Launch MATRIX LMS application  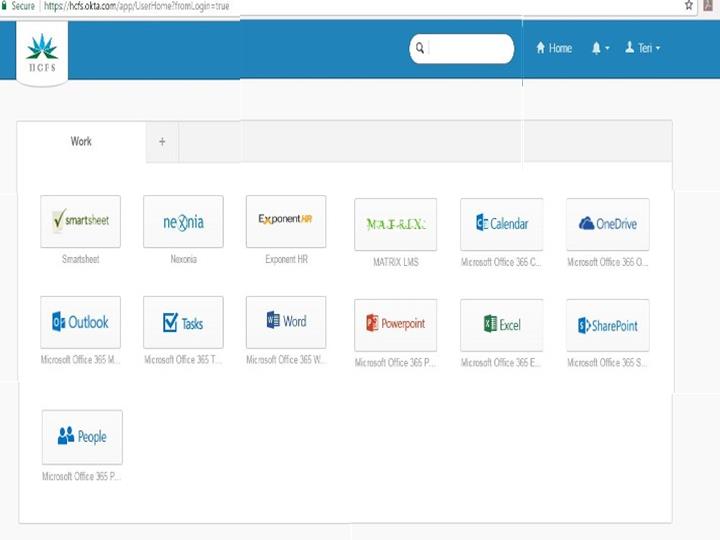[x=395, y=225]
